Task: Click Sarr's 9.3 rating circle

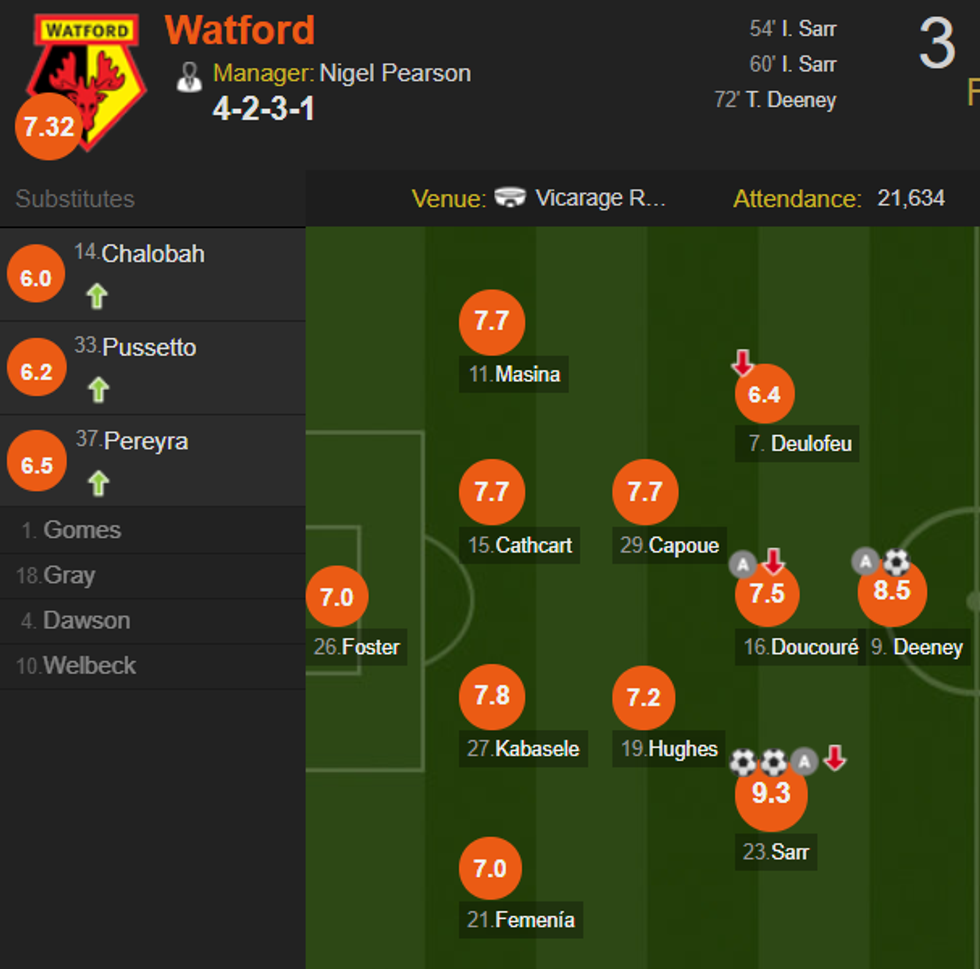Action: tap(770, 795)
